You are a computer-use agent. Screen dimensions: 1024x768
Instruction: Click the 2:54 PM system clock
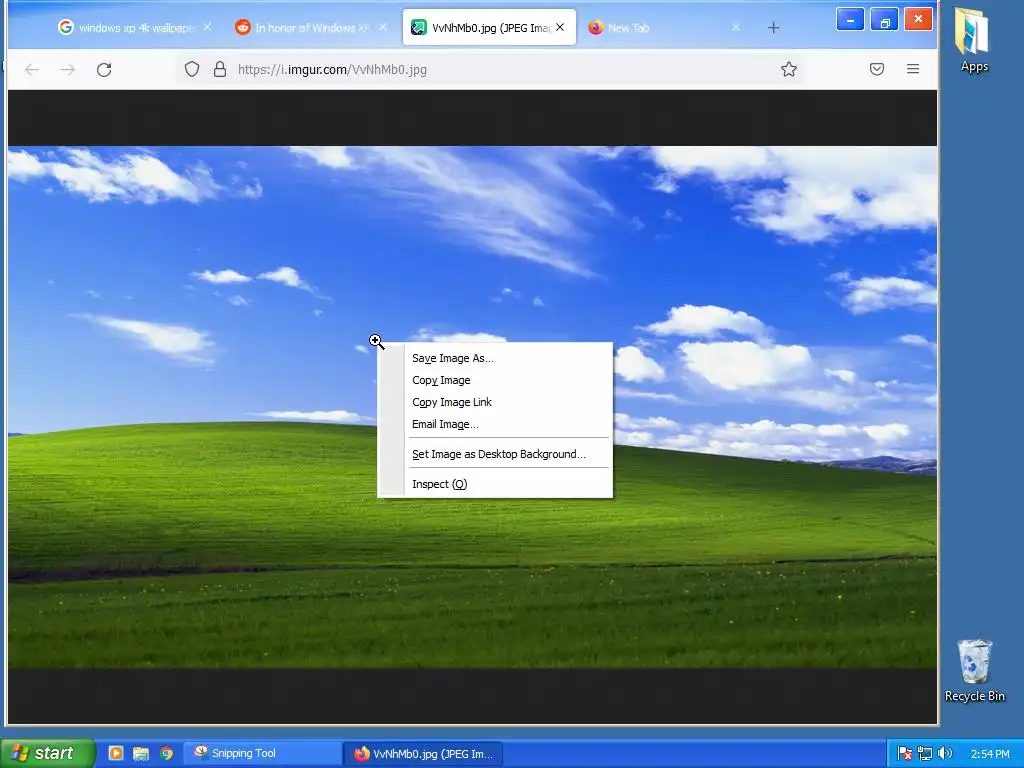click(990, 754)
